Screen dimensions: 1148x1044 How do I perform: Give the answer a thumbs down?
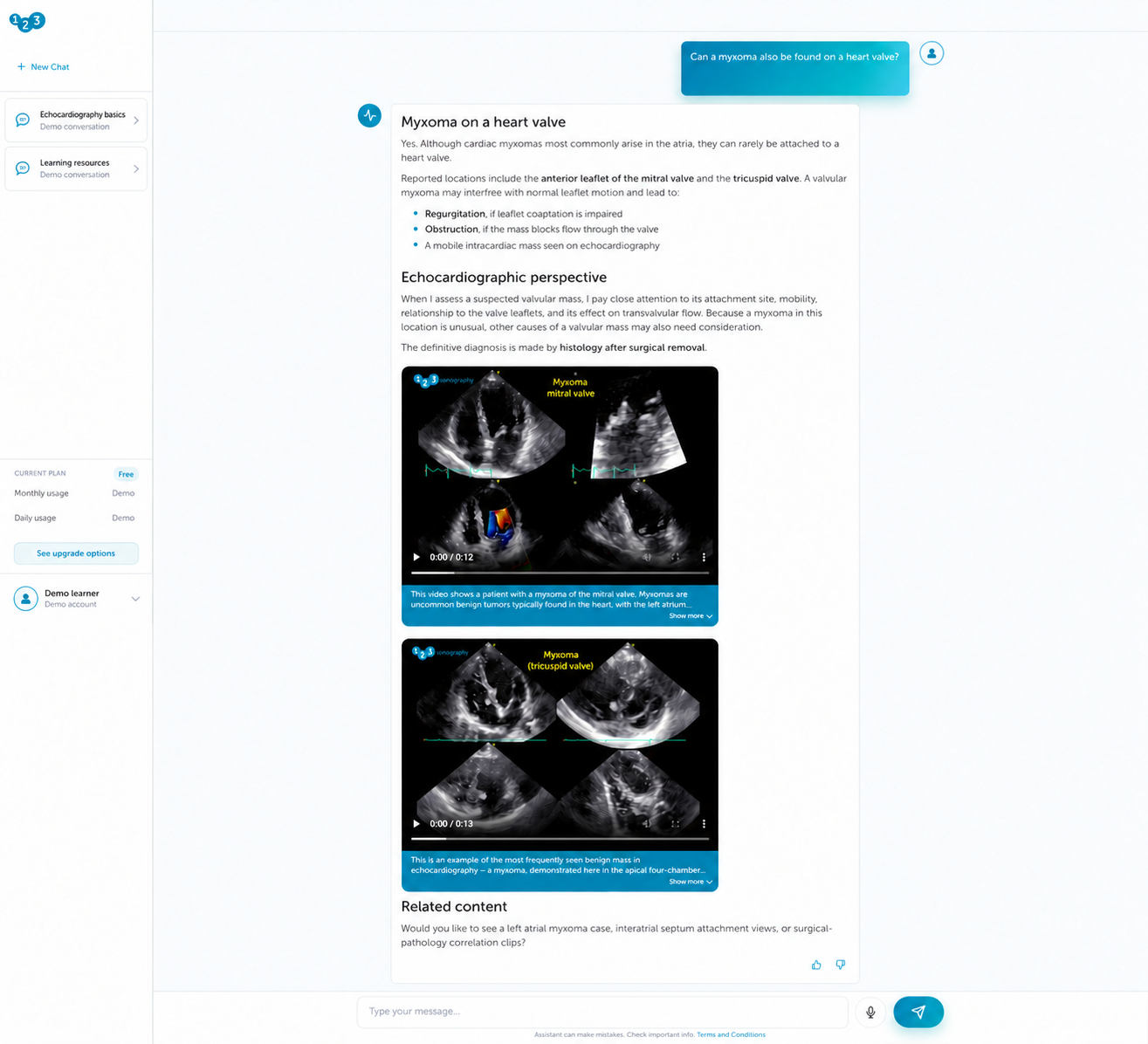coord(841,965)
